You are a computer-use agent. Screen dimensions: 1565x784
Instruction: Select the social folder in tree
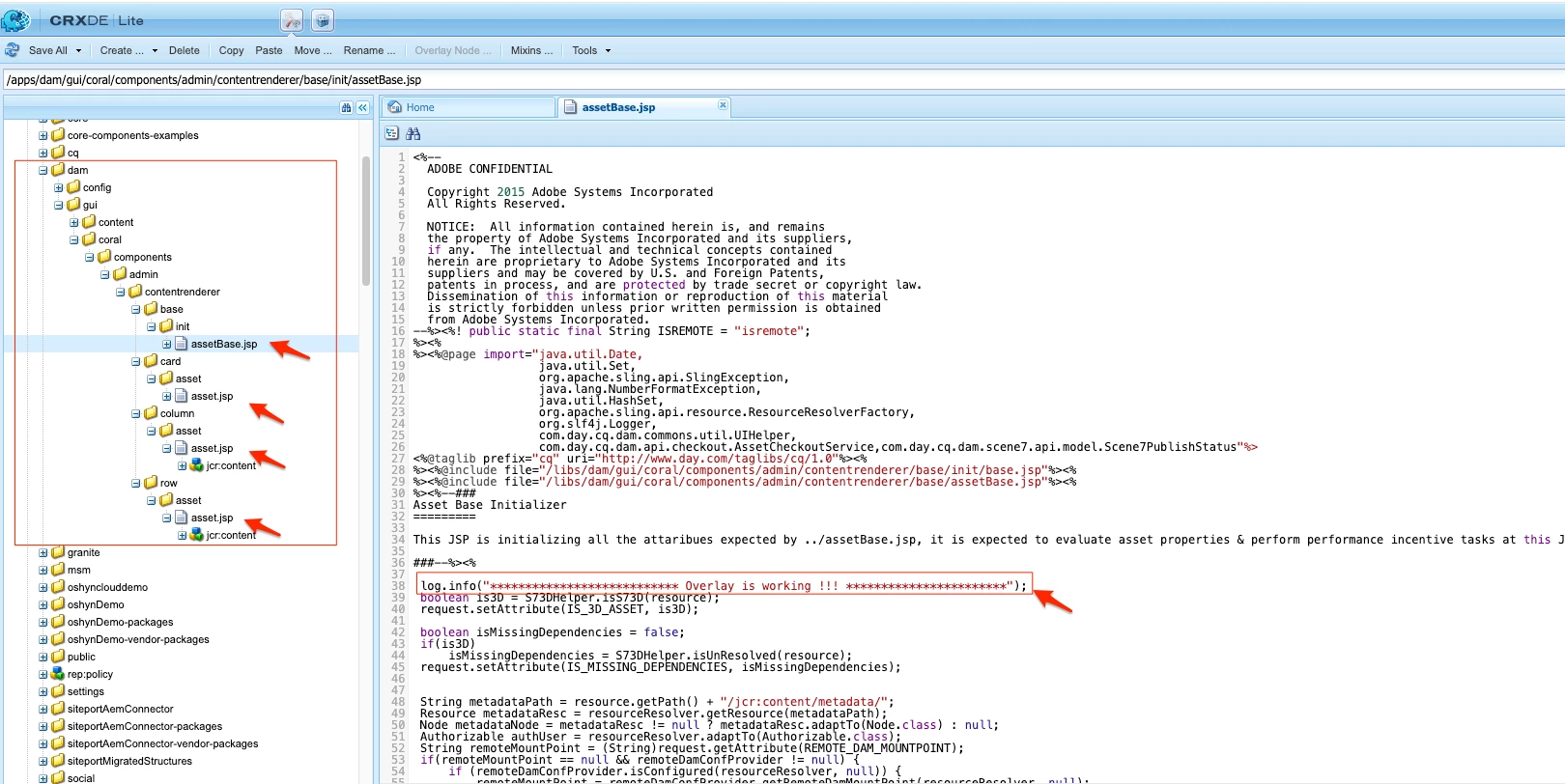[x=81, y=778]
